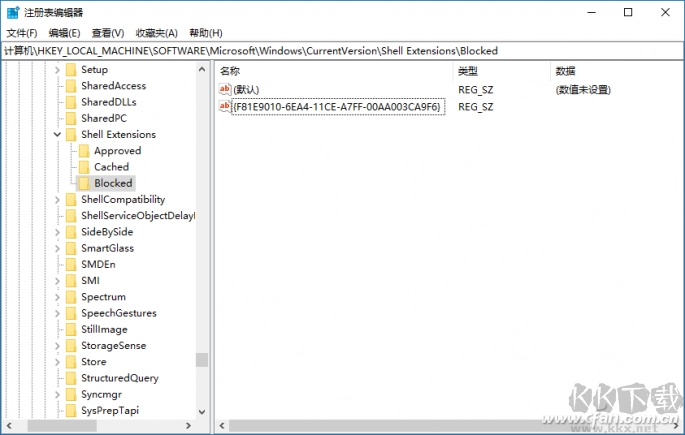Expand the Syncmgr key node
Screen dimensions: 685x435
[x=57, y=394]
